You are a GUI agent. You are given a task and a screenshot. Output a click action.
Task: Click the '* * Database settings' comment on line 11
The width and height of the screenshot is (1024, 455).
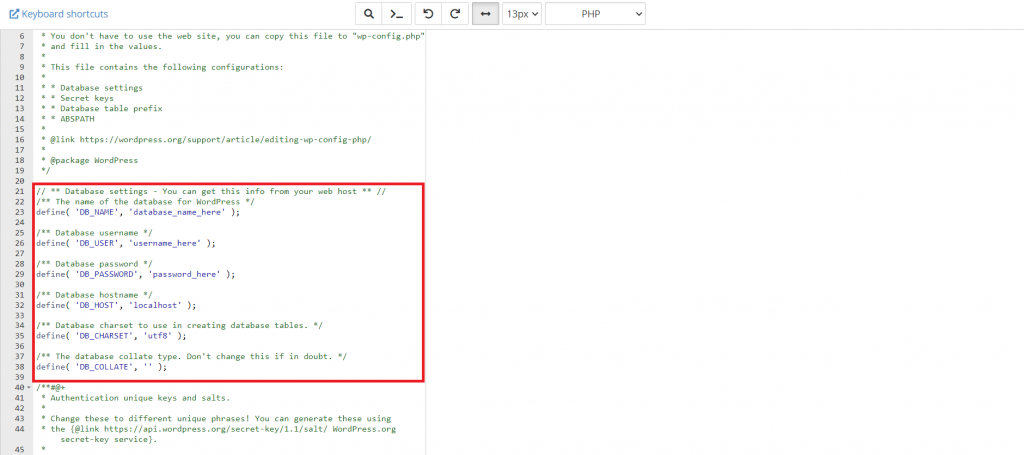91,88
